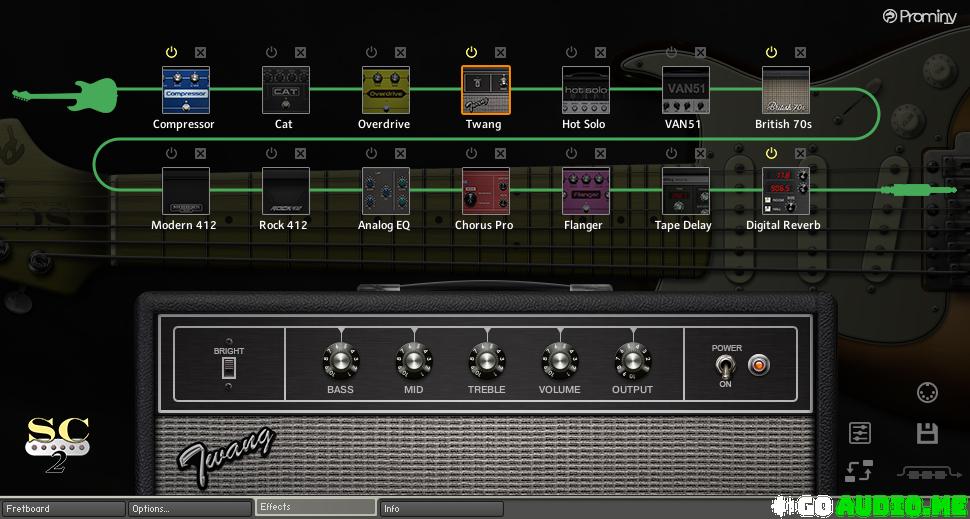Viewport: 970px width, 519px height.
Task: Remove Rock 412 with its X button
Action: click(301, 153)
